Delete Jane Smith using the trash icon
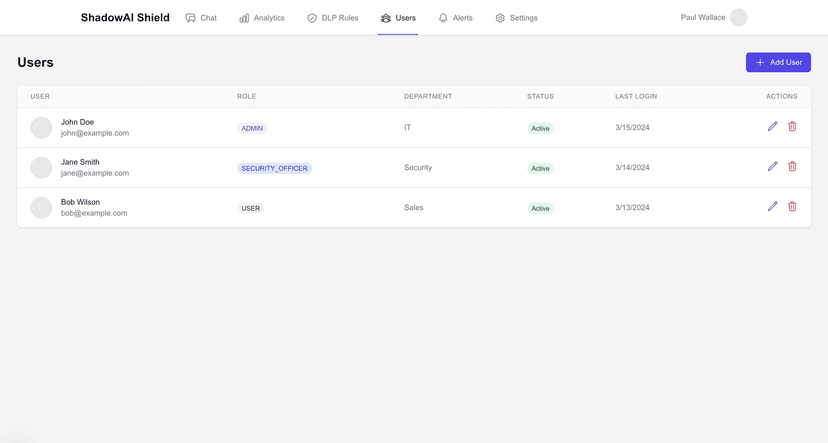 pyautogui.click(x=792, y=166)
